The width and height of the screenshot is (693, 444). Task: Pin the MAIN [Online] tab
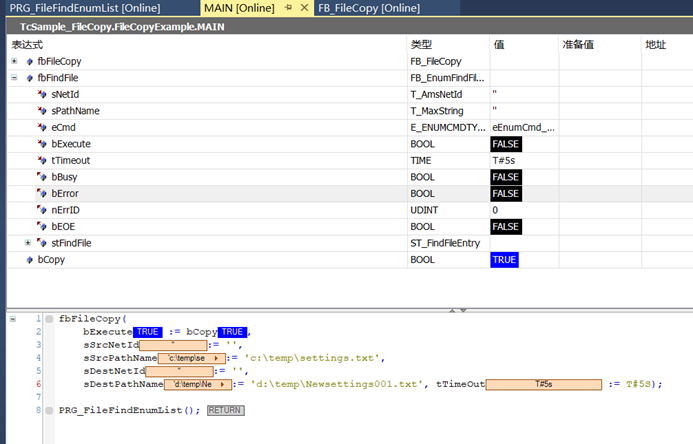click(289, 8)
